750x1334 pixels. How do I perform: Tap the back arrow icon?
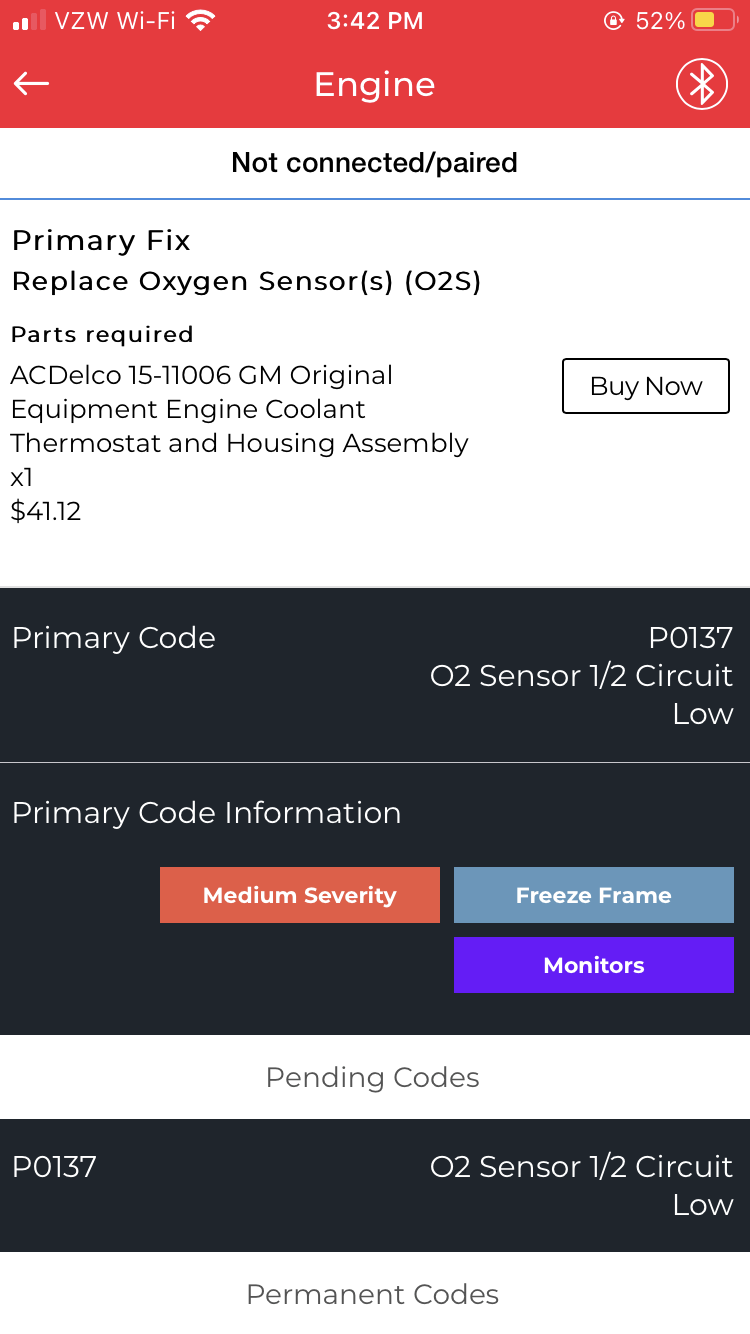click(32, 84)
